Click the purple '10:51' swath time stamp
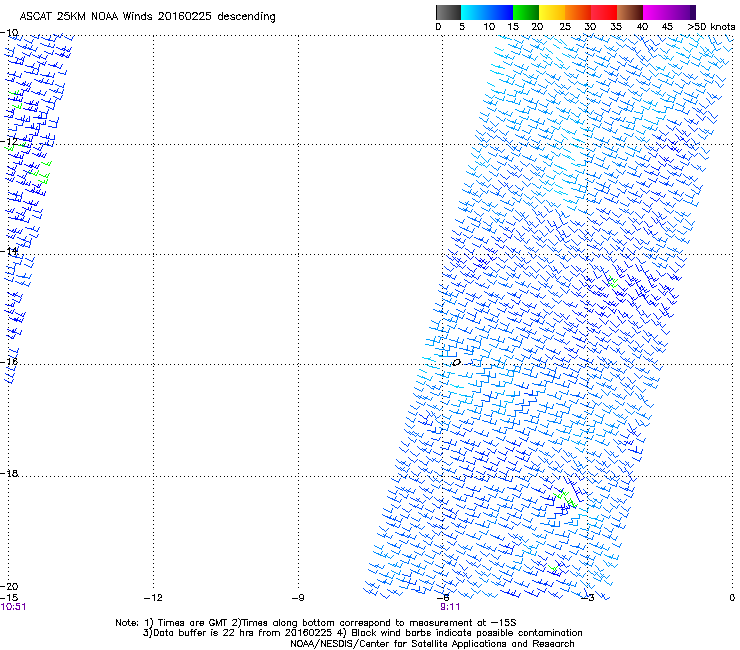This screenshot has height=650, width=740. 13,607
